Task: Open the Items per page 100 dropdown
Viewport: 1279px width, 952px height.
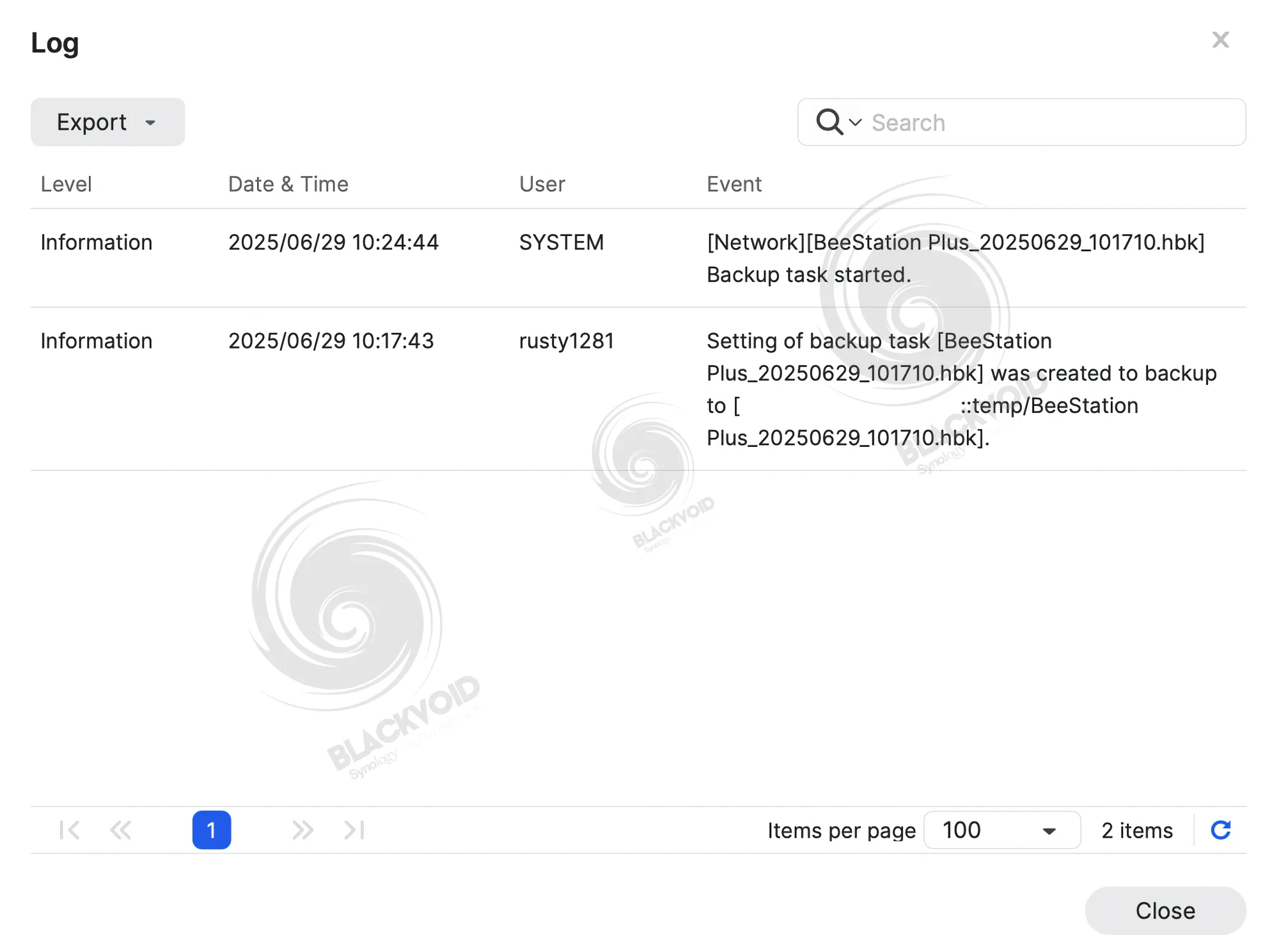Action: tap(1002, 830)
